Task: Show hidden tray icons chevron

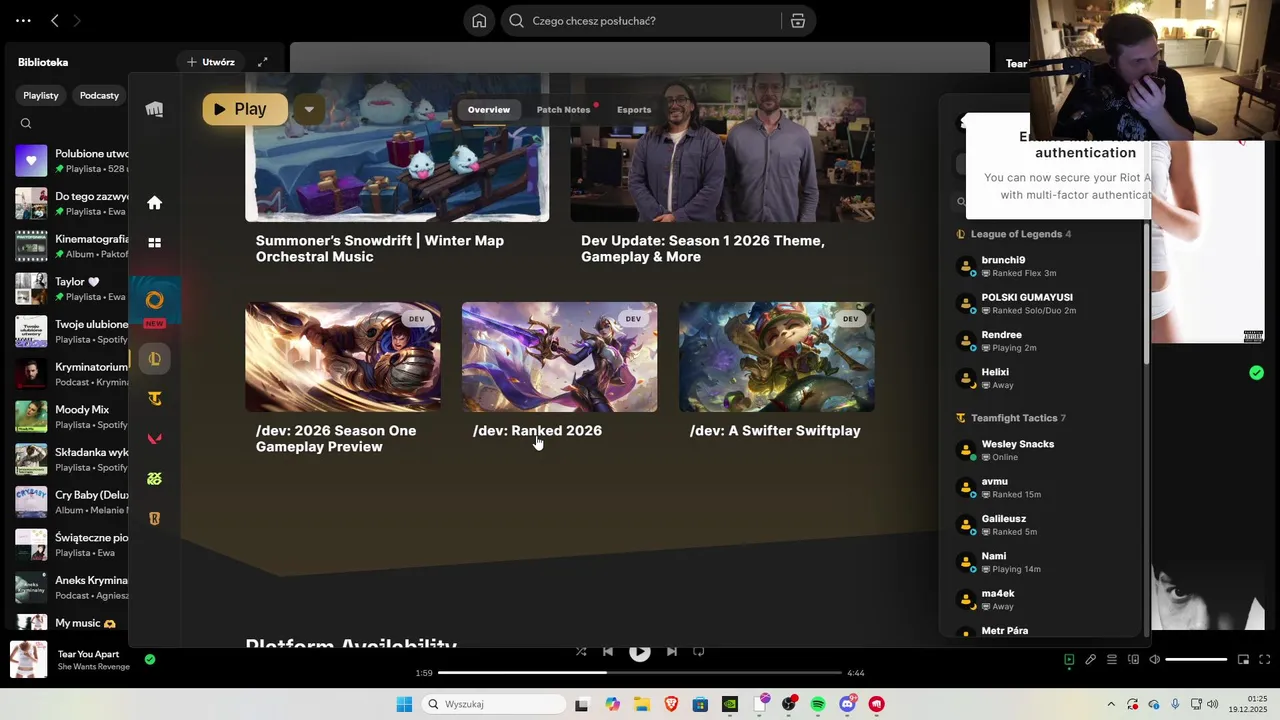Action: [1111, 704]
